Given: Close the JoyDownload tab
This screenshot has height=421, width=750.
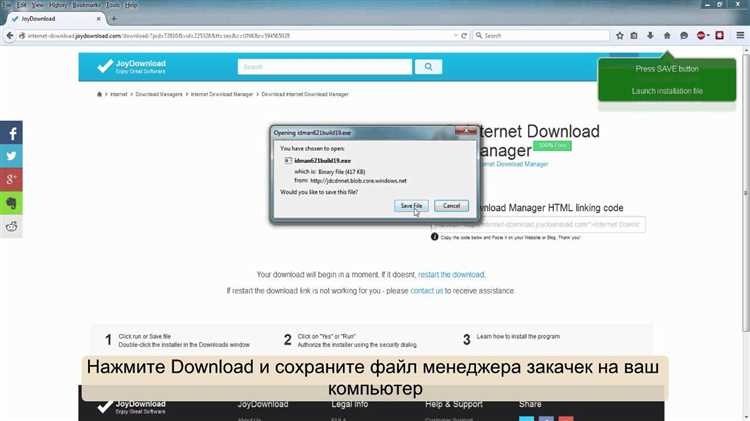Looking at the screenshot, I should [x=99, y=19].
